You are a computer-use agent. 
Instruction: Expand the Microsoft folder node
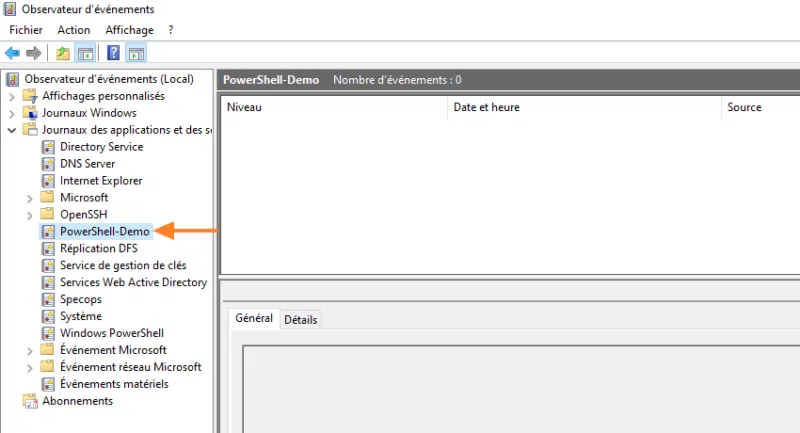[30, 198]
